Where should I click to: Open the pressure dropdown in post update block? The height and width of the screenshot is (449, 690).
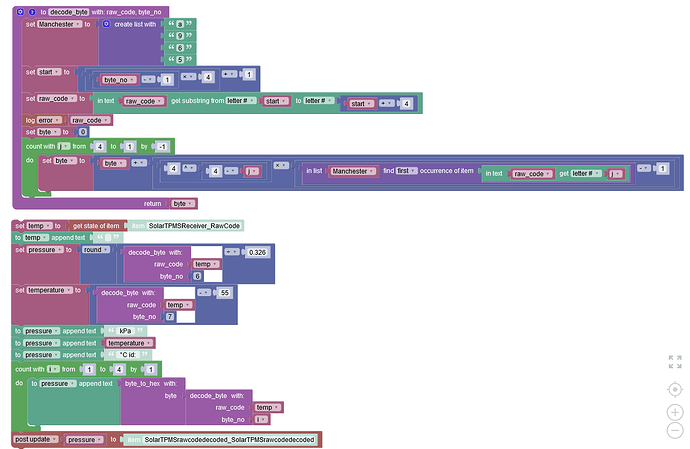pos(85,439)
